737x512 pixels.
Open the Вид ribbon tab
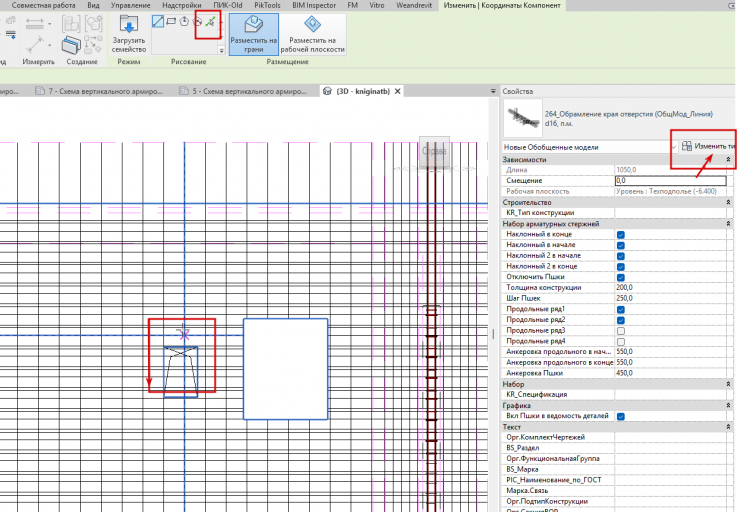(93, 5)
